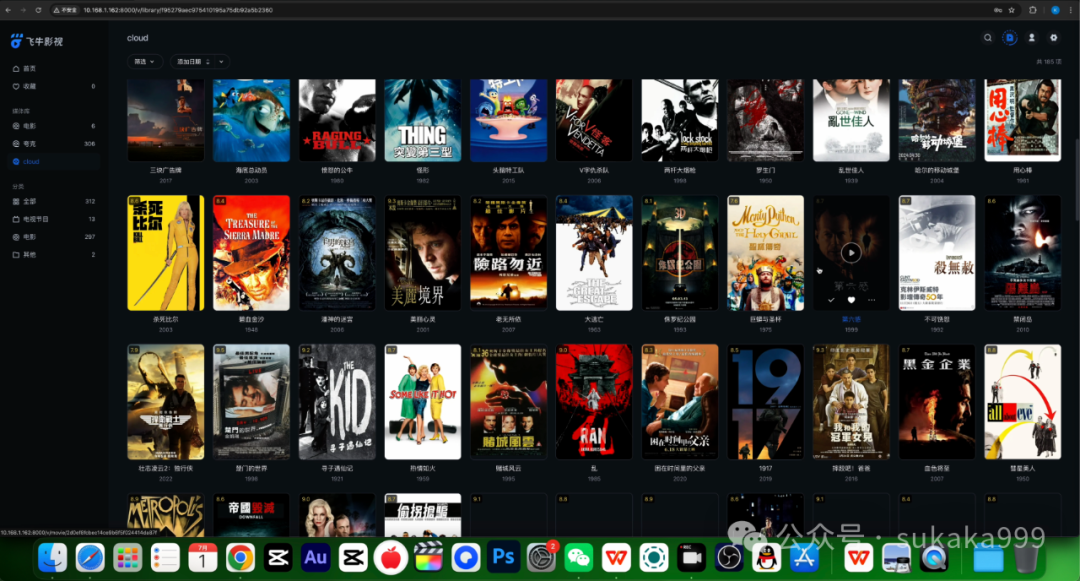
Task: Open WeChat from the dock
Action: 579,558
